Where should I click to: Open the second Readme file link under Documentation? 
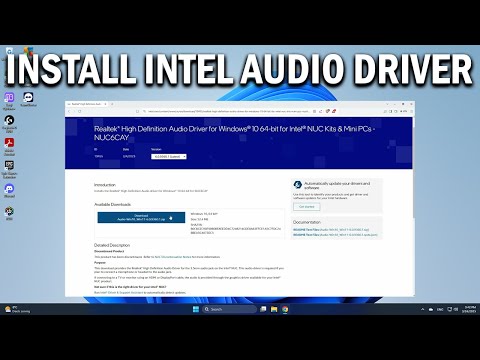(x=335, y=235)
